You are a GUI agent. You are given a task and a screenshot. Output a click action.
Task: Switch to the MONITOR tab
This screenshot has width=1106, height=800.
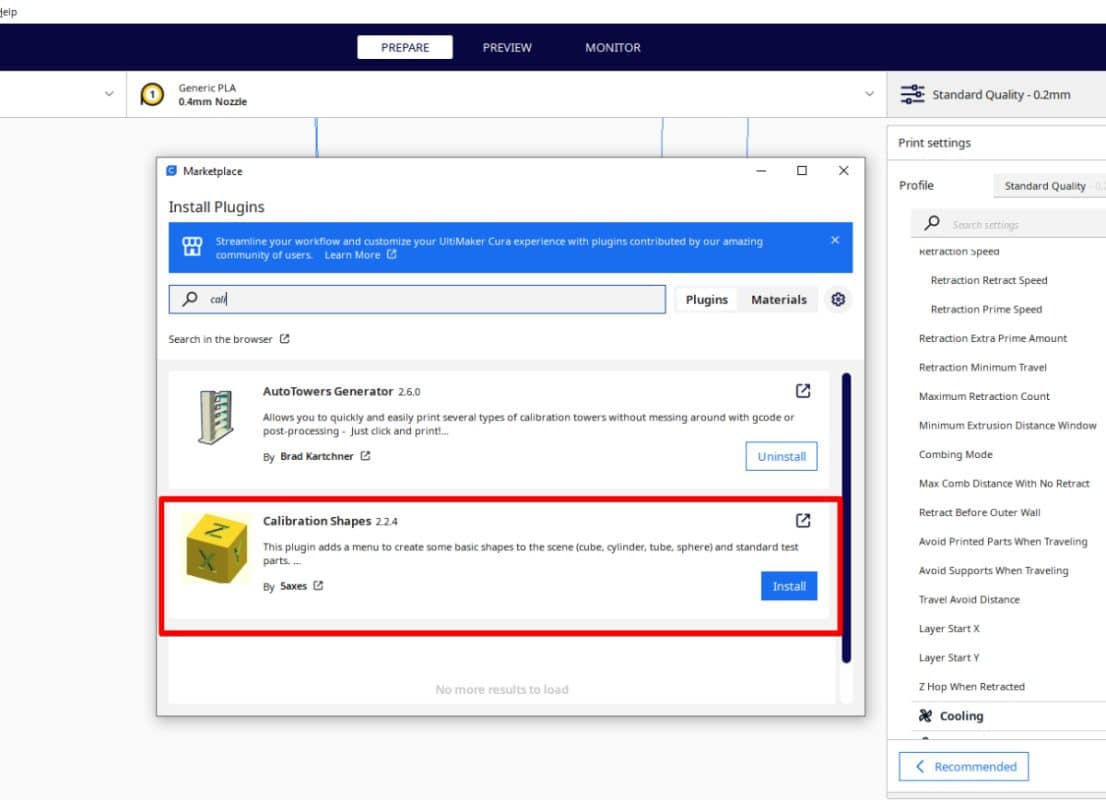(613, 47)
